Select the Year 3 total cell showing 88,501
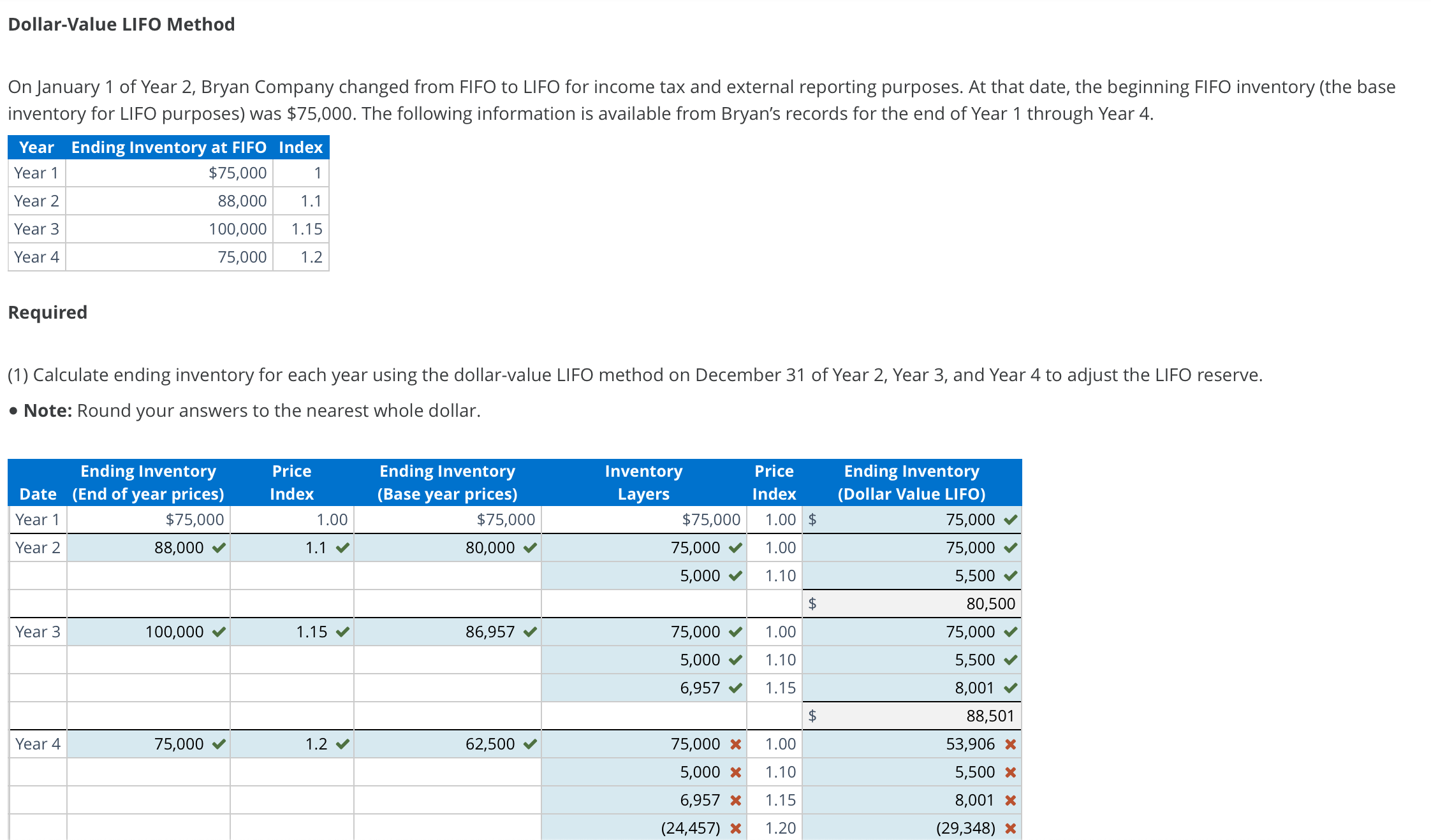The image size is (1431, 840). [912, 715]
